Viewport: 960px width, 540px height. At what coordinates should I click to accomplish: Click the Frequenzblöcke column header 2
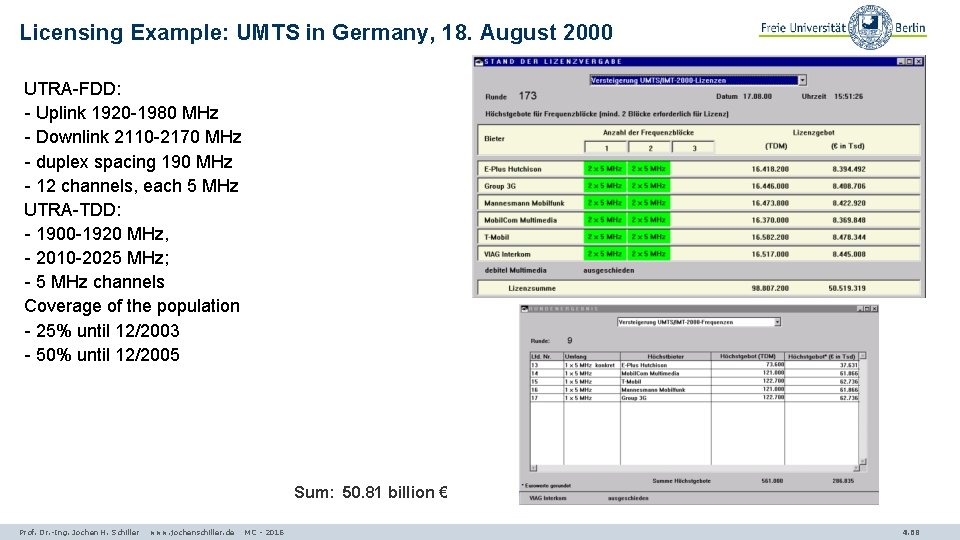[650, 148]
